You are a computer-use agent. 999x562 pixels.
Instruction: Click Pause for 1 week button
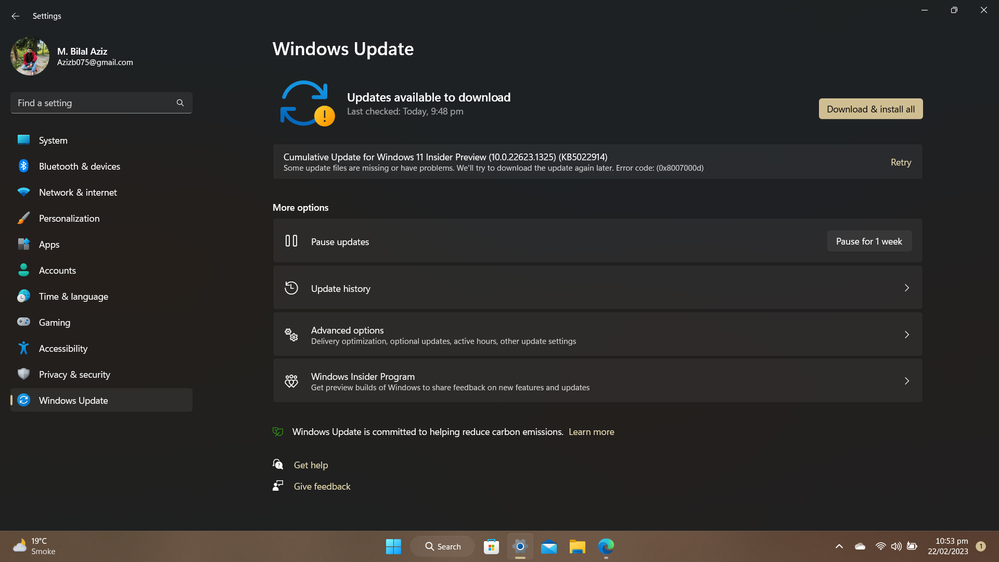pyautogui.click(x=869, y=241)
